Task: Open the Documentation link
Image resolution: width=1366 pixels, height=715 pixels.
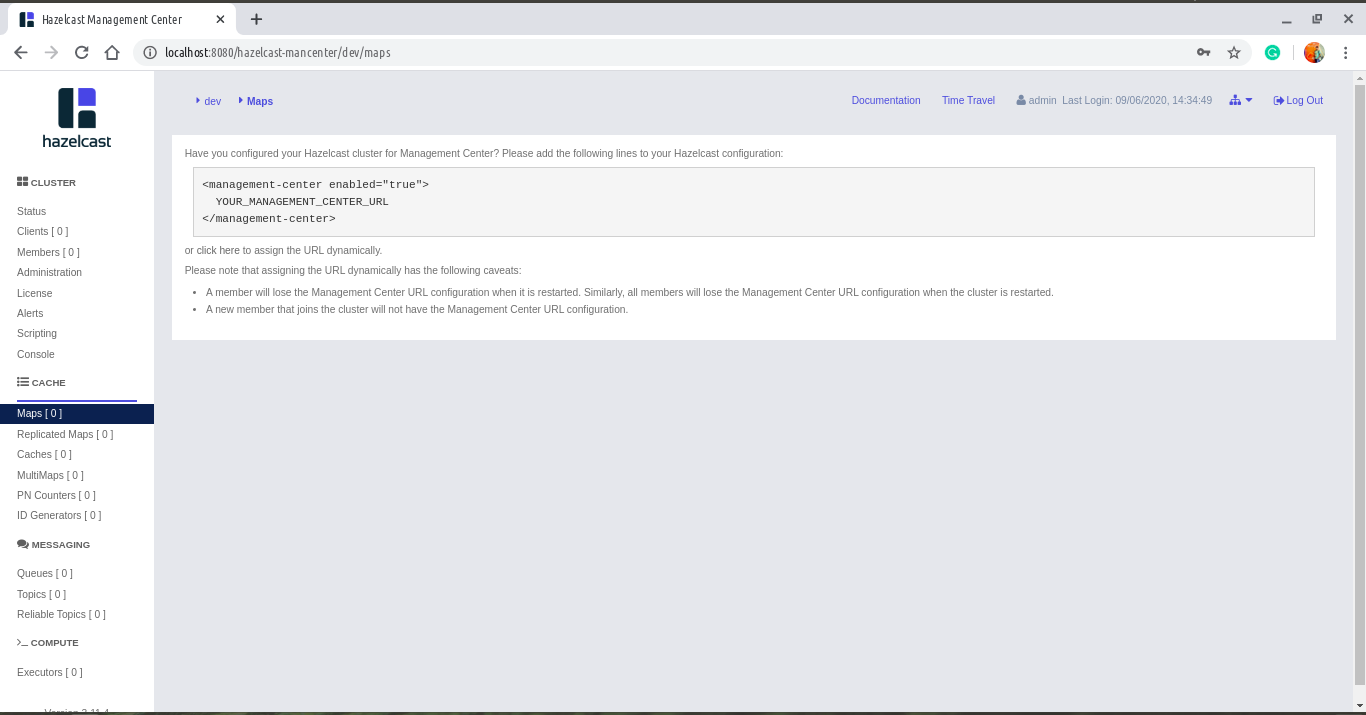Action: point(886,100)
